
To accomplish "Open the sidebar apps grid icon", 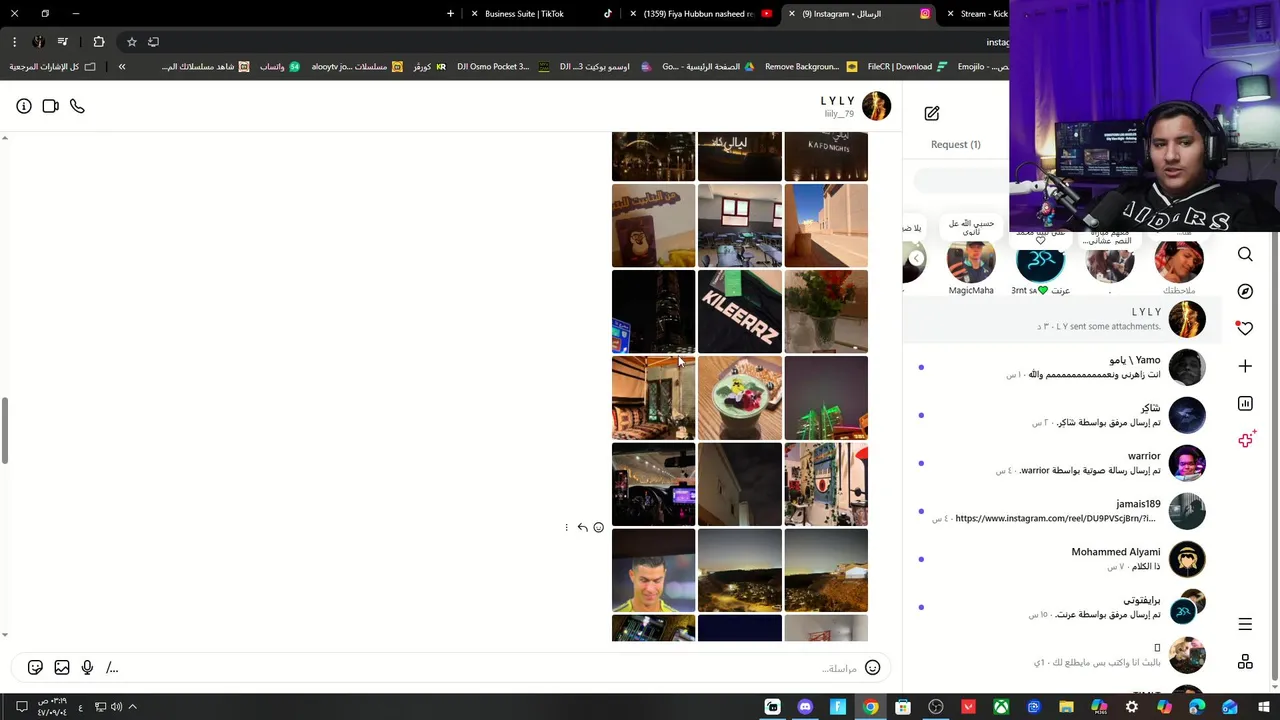I will coord(1245,661).
